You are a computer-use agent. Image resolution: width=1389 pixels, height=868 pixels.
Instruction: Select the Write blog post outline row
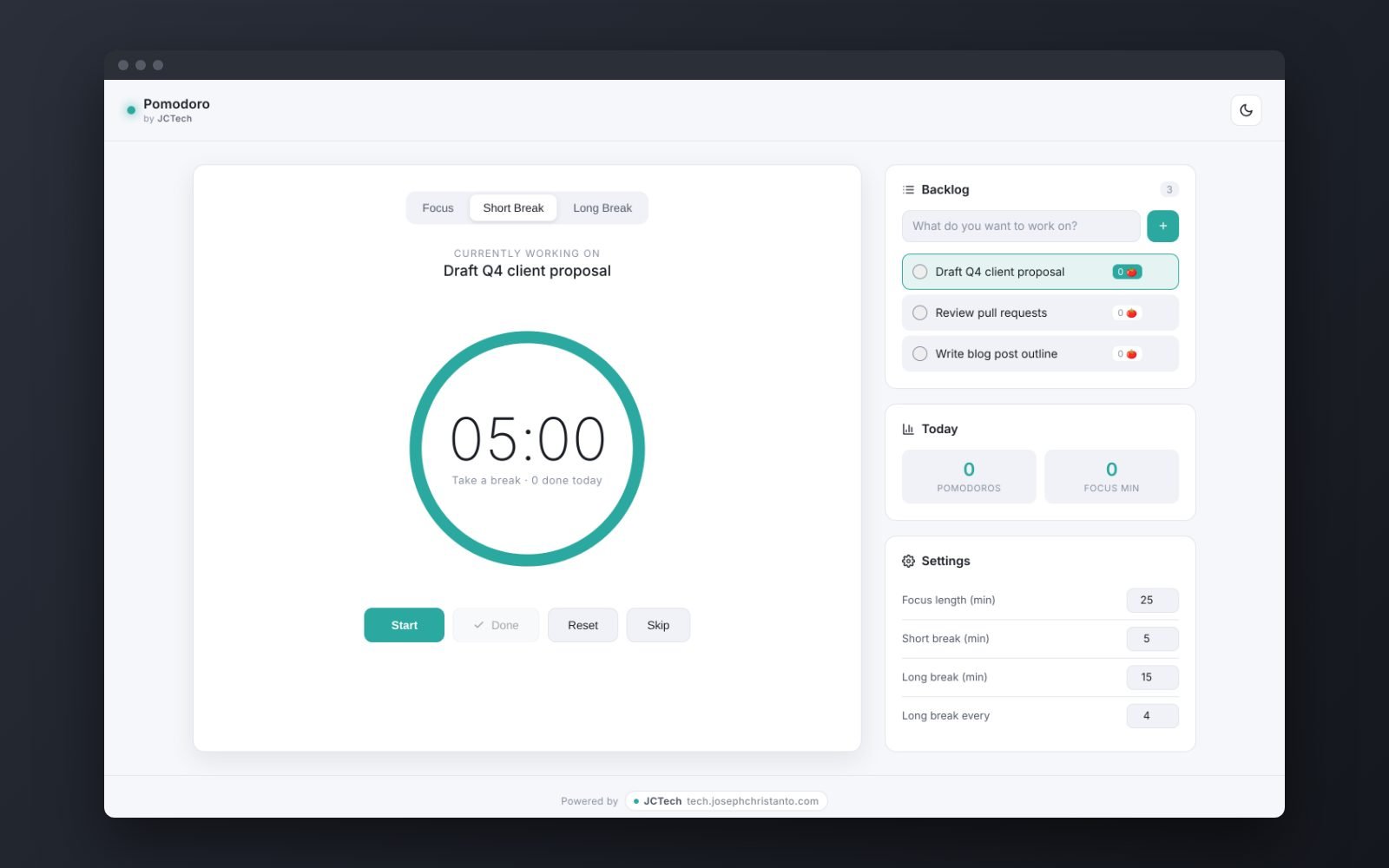pos(1040,353)
